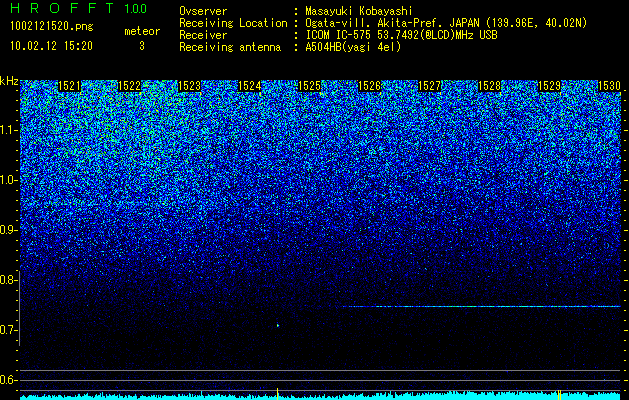
Task: Select observer name Masayuki Kobayashi
Action: click(x=359, y=11)
